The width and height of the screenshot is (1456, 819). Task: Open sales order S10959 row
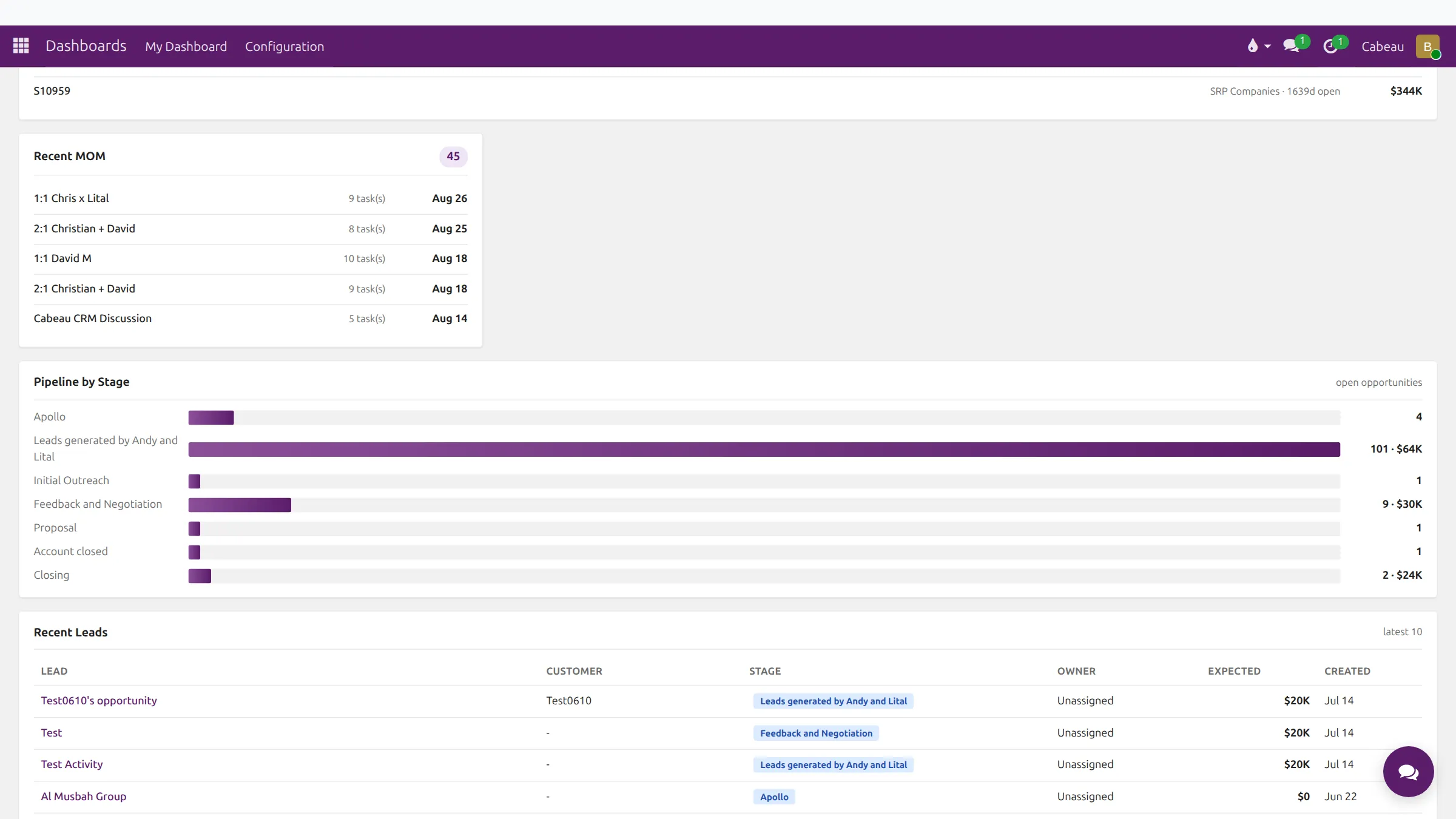coord(728,91)
